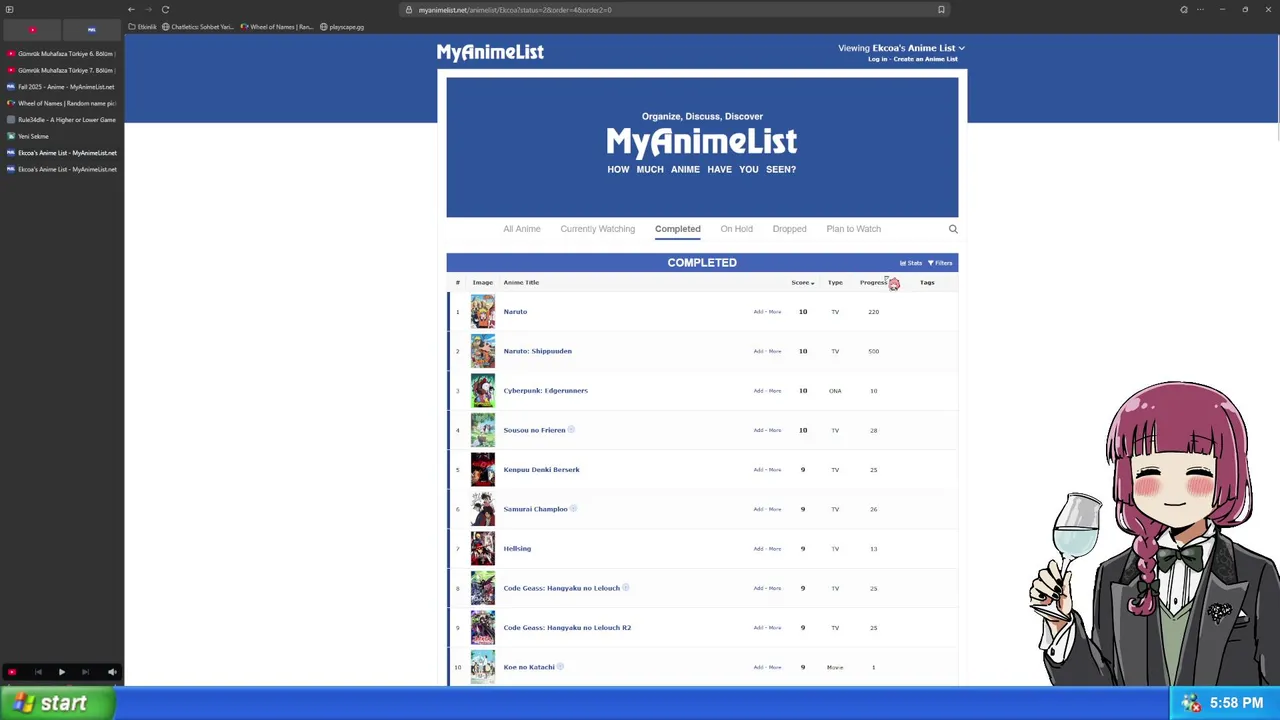Click the address bar lock icon
This screenshot has height=720, width=1280.
tap(409, 10)
